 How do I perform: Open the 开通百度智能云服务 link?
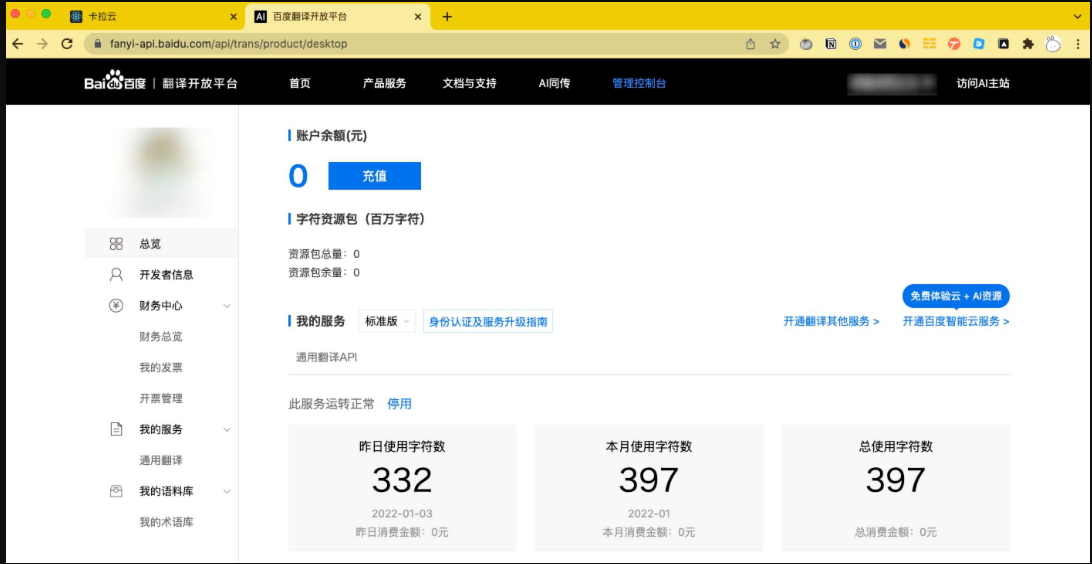[956, 321]
